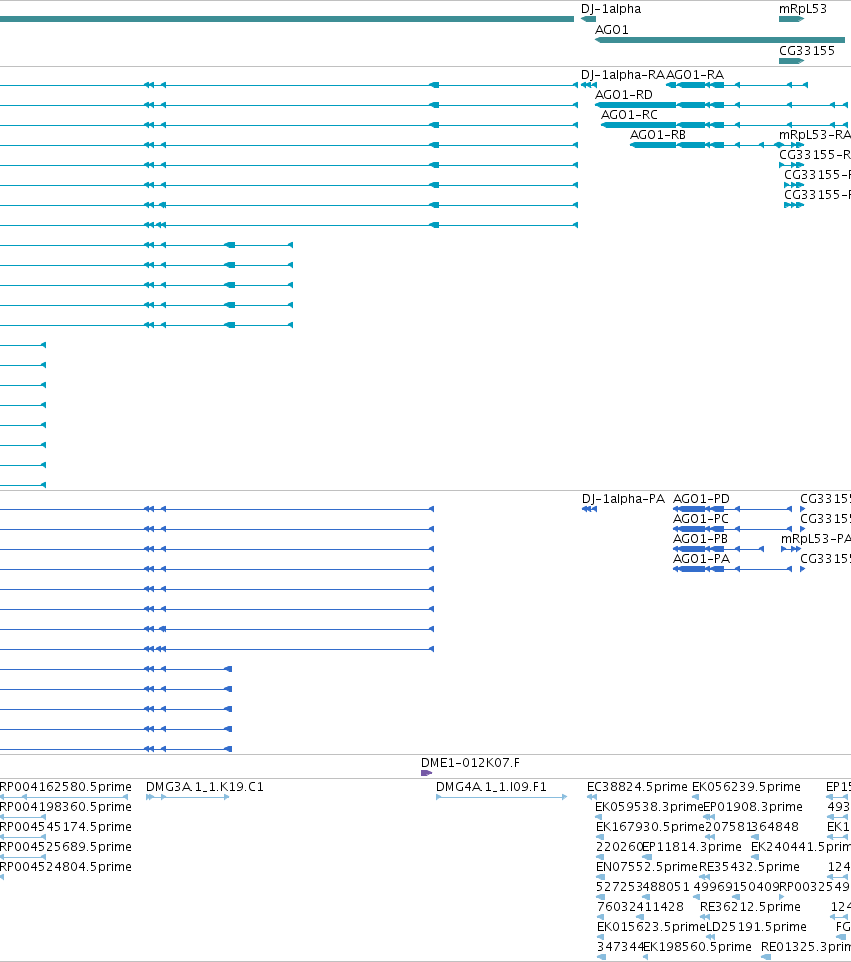Click the DME1-012K07.F label
The image size is (851, 962).
470,763
